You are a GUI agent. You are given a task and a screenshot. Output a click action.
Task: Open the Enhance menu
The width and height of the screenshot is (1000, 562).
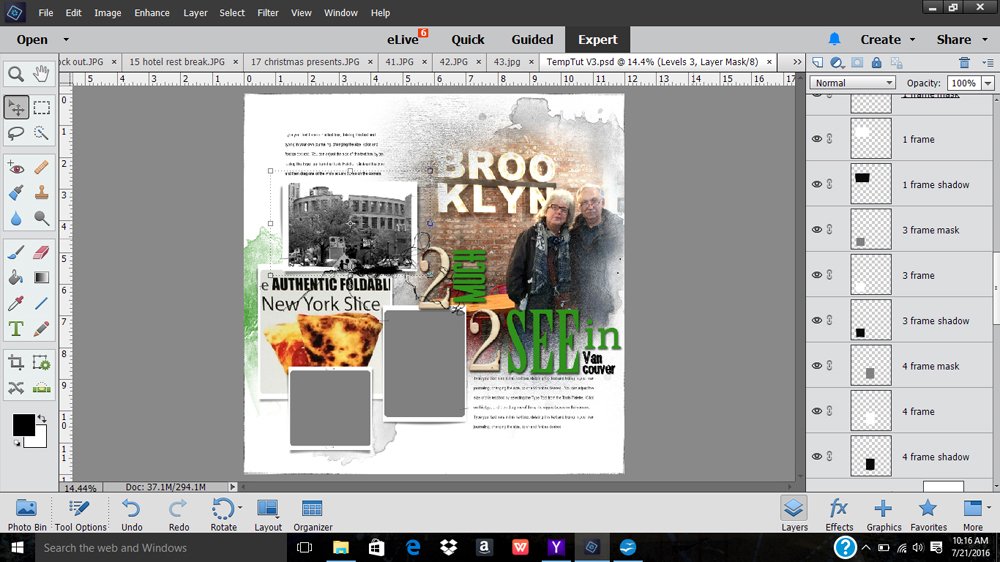pos(152,13)
